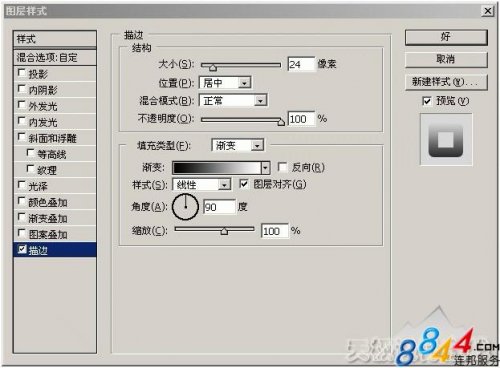
Task: Enable the 内阴影 inner shadow checkbox
Action: pos(22,89)
